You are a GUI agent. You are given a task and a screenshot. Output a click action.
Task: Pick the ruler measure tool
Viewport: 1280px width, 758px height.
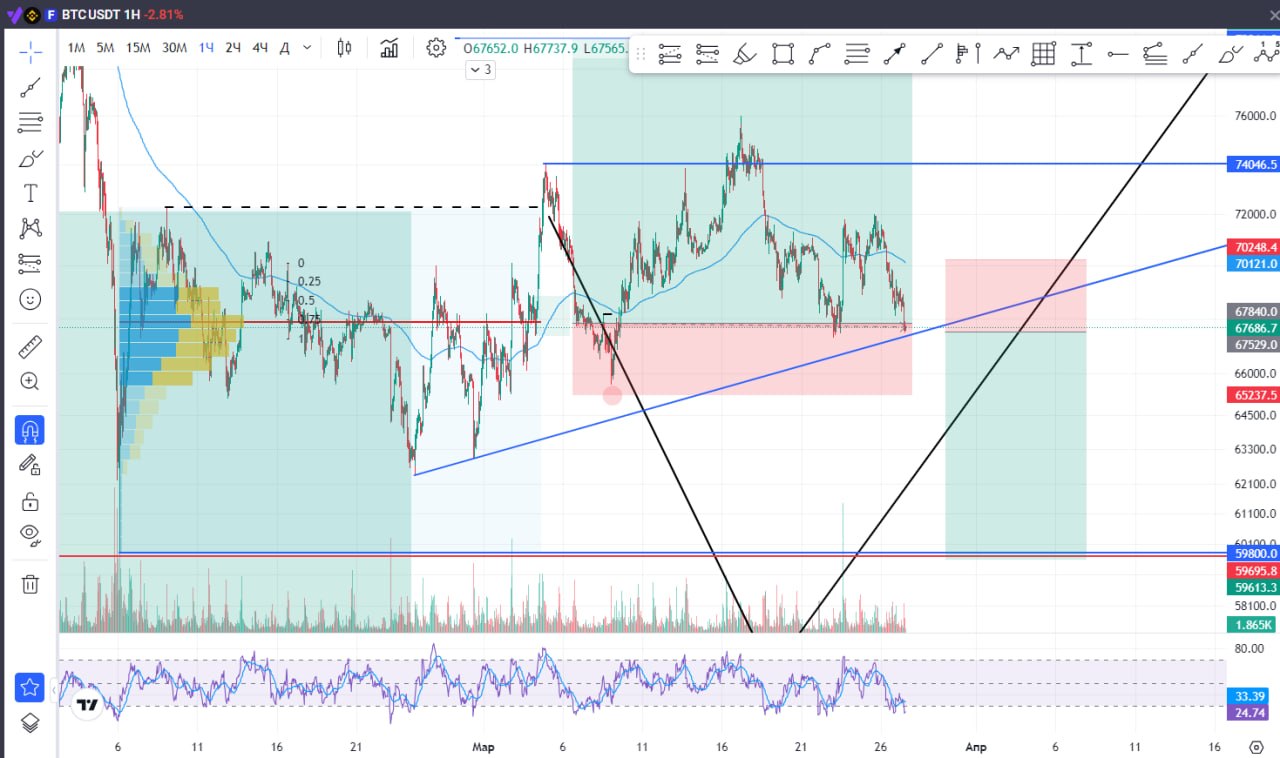click(x=30, y=347)
